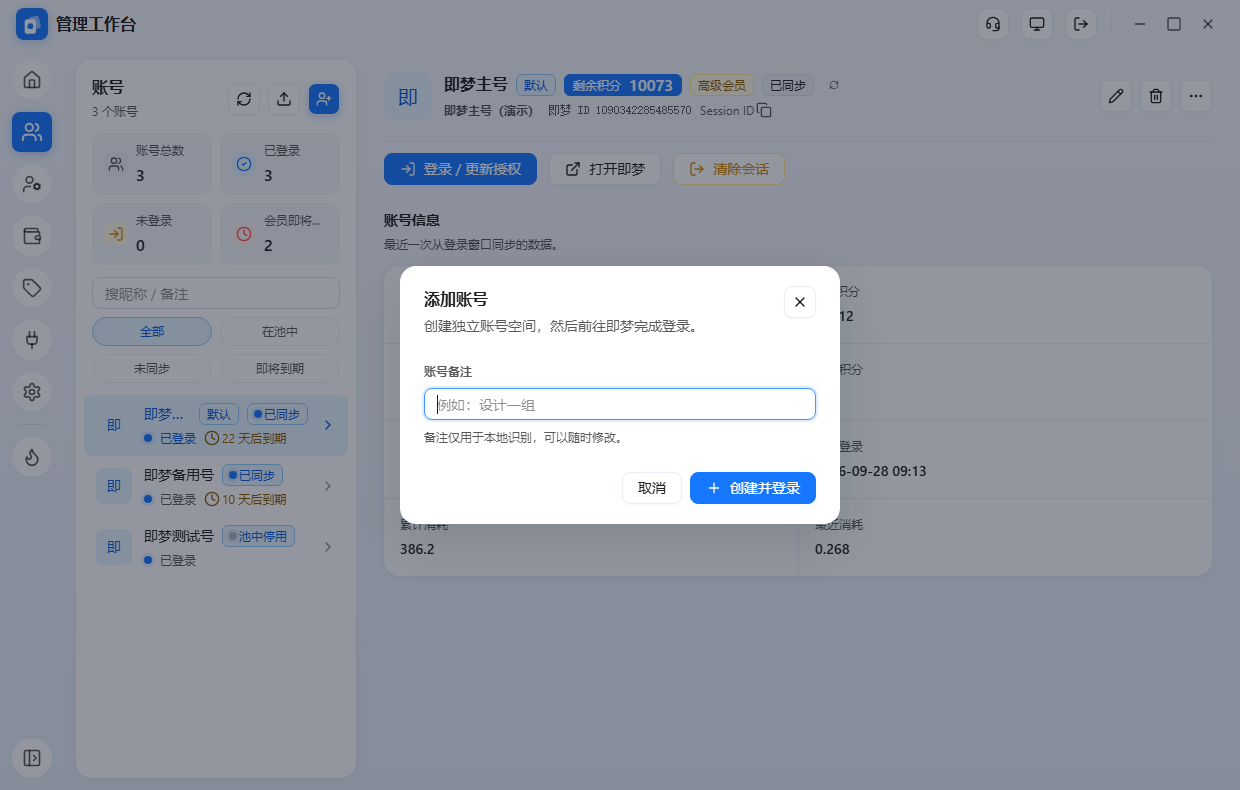The image size is (1240, 790).
Task: Open the wallet icon in sidebar
Action: [32, 236]
